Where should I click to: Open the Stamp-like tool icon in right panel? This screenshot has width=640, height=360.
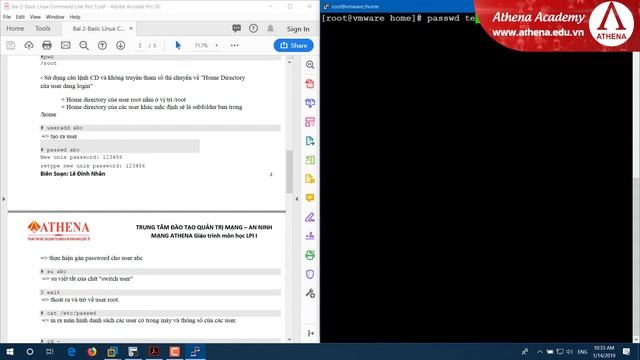click(310, 236)
